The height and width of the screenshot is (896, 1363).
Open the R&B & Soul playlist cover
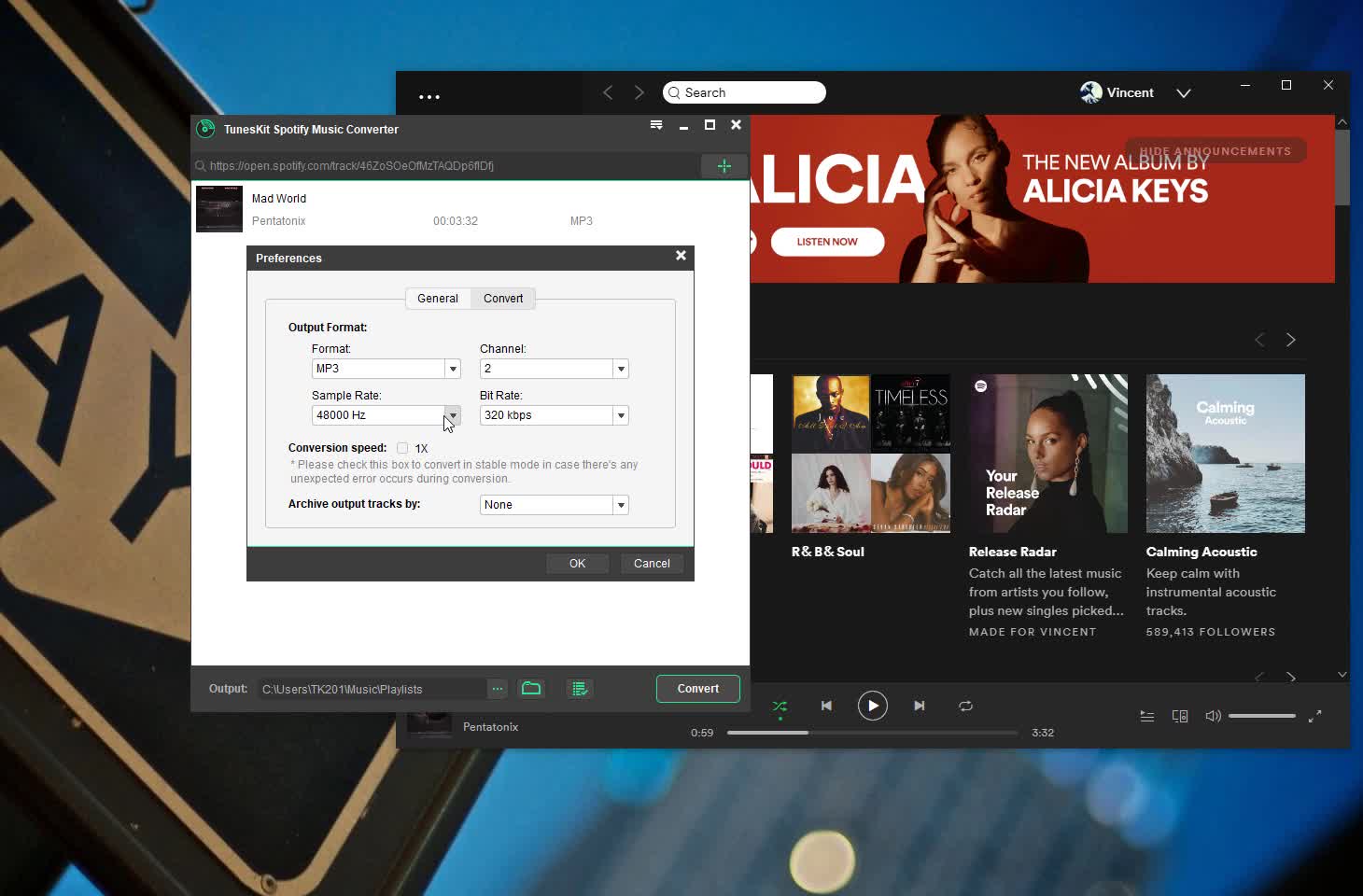(871, 454)
